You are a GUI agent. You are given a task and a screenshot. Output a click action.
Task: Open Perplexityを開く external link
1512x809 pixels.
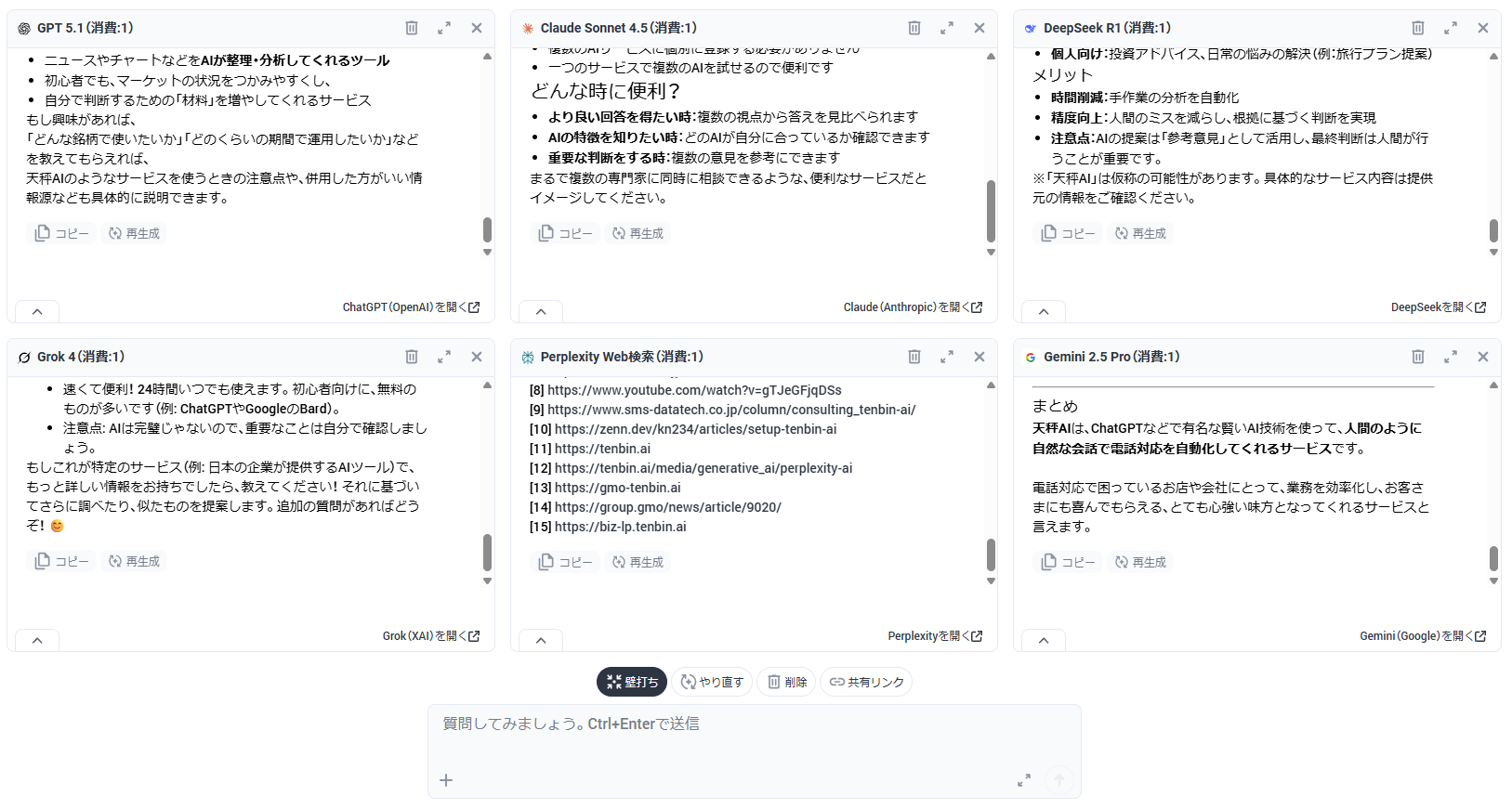(x=935, y=636)
